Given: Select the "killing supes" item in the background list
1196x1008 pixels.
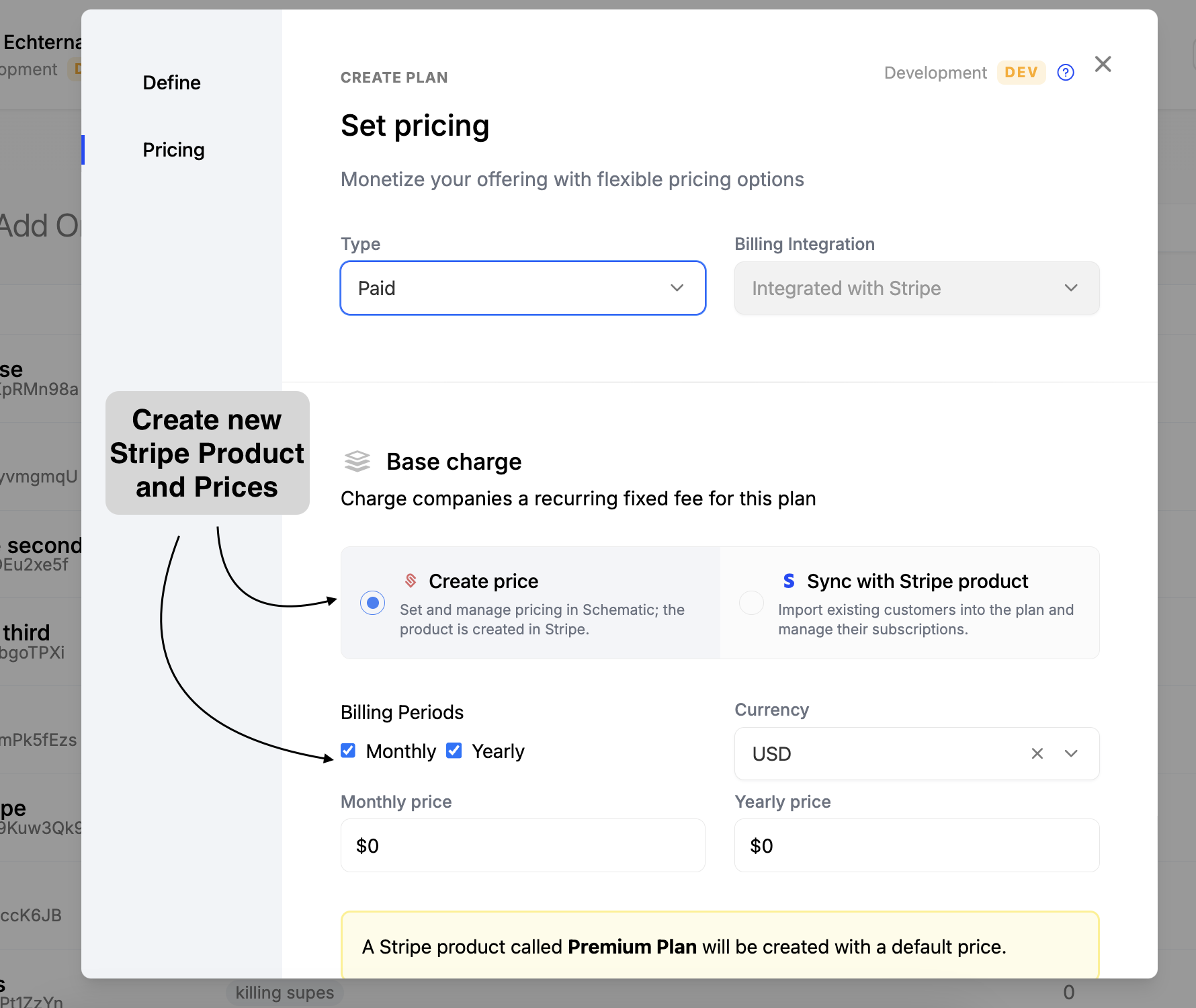Looking at the screenshot, I should [x=285, y=992].
